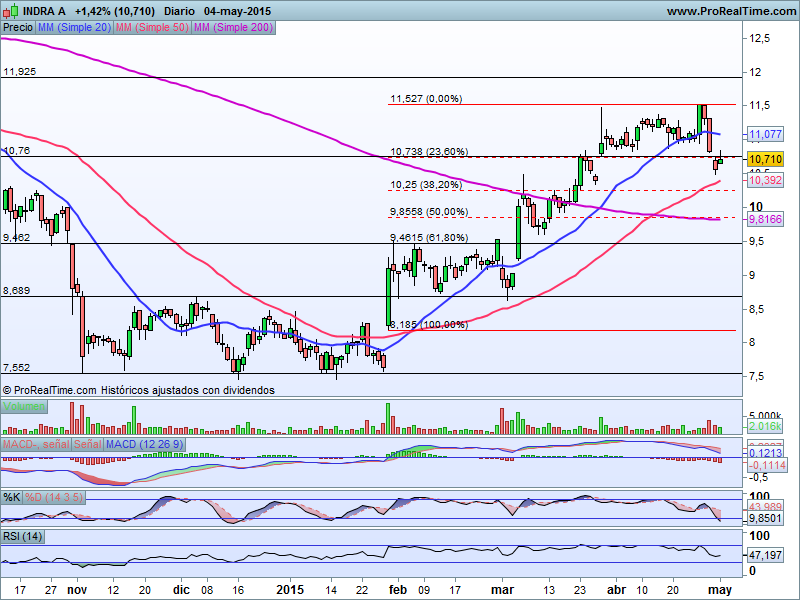
Task: Click the MM (Simple 20) indicator label
Action: point(74,27)
